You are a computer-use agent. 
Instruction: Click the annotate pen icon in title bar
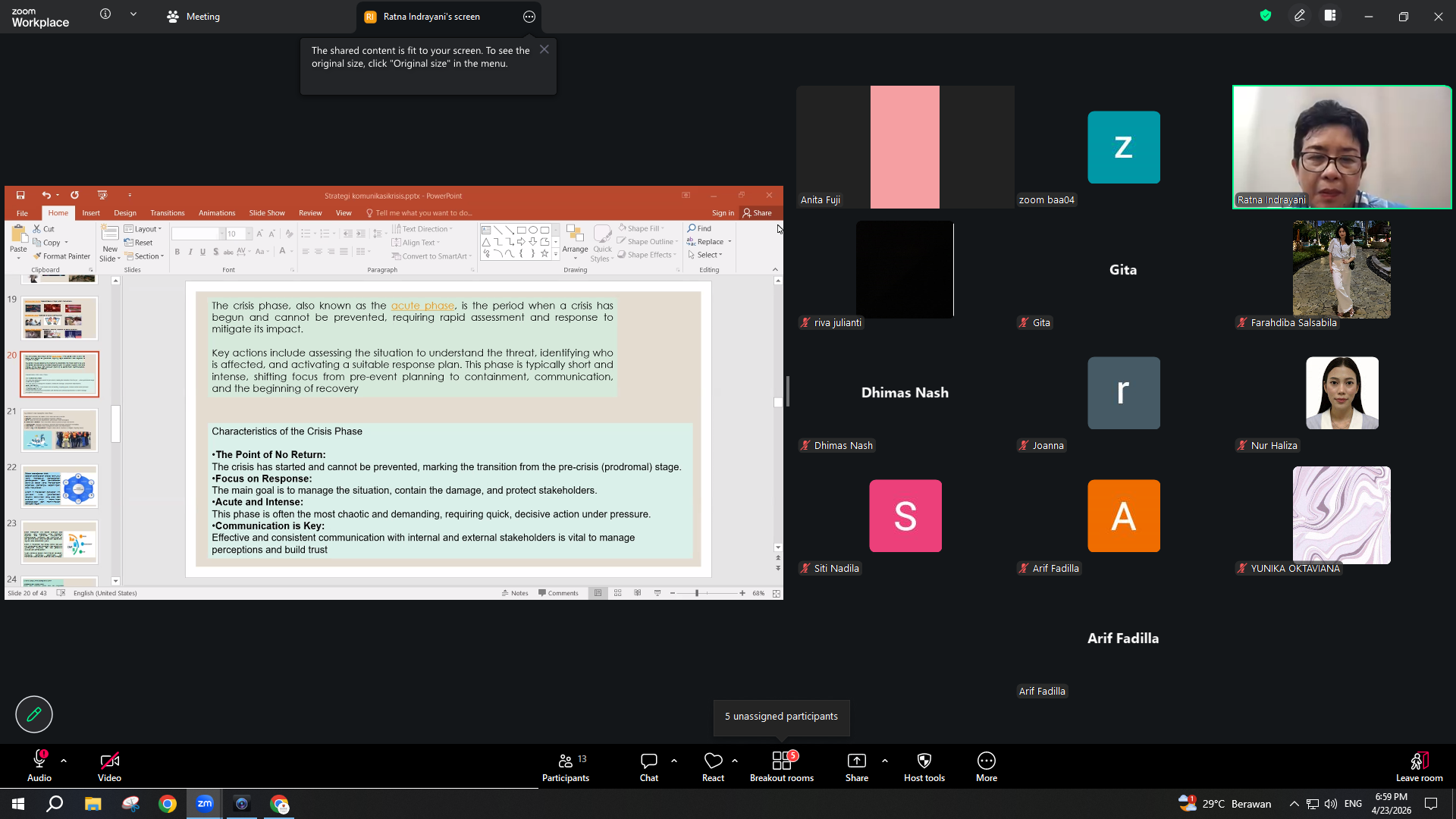(x=1300, y=15)
